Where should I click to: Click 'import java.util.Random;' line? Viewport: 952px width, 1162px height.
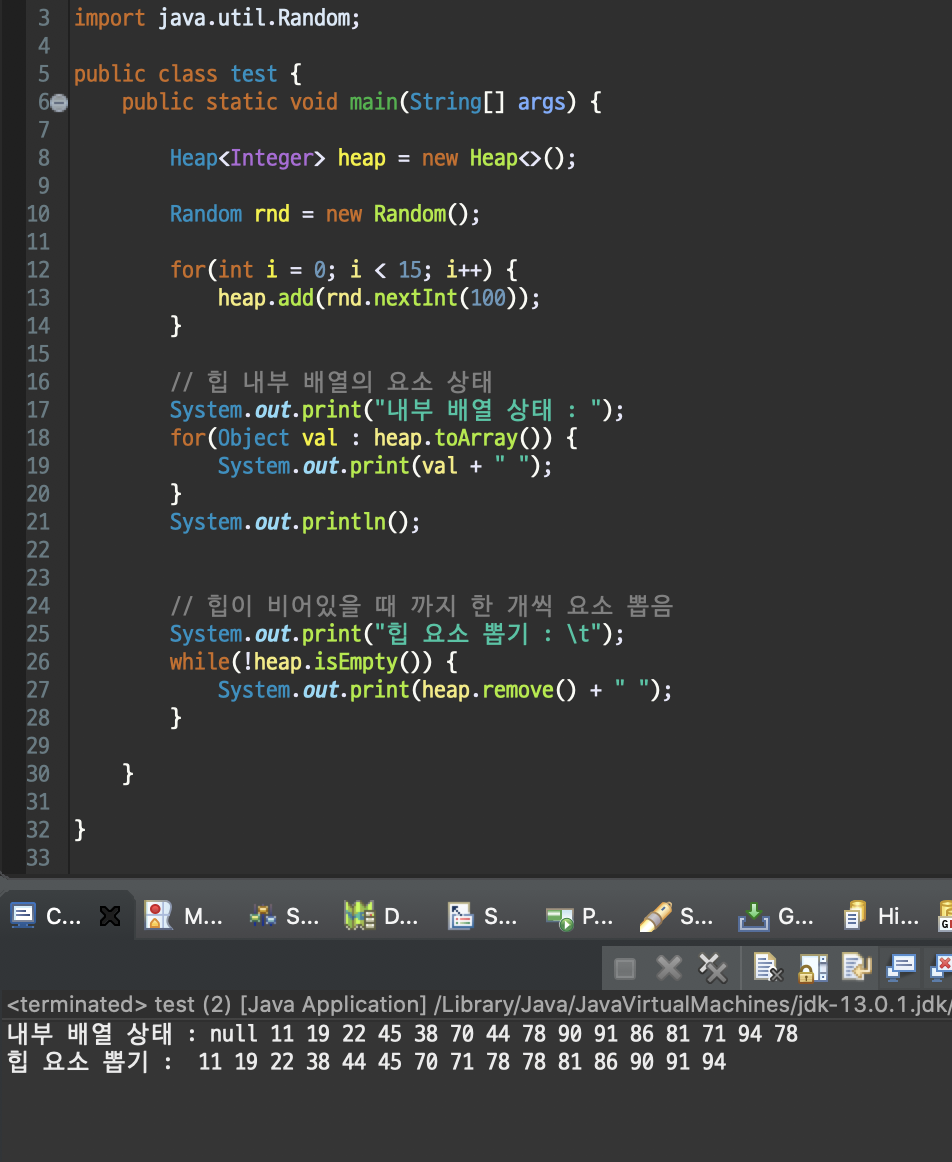[217, 18]
